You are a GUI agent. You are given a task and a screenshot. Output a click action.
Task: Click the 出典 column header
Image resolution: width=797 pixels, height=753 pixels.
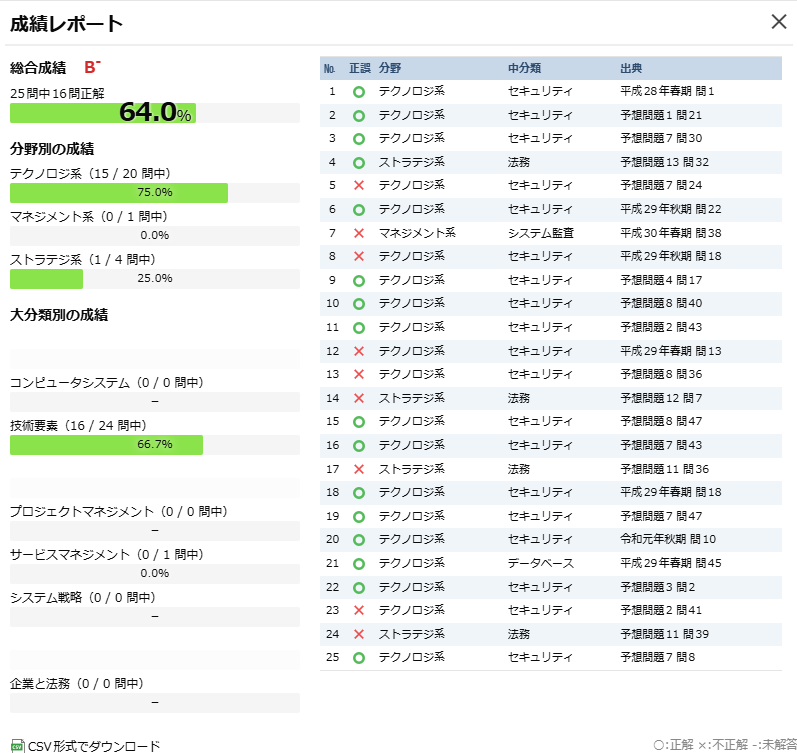(x=631, y=68)
